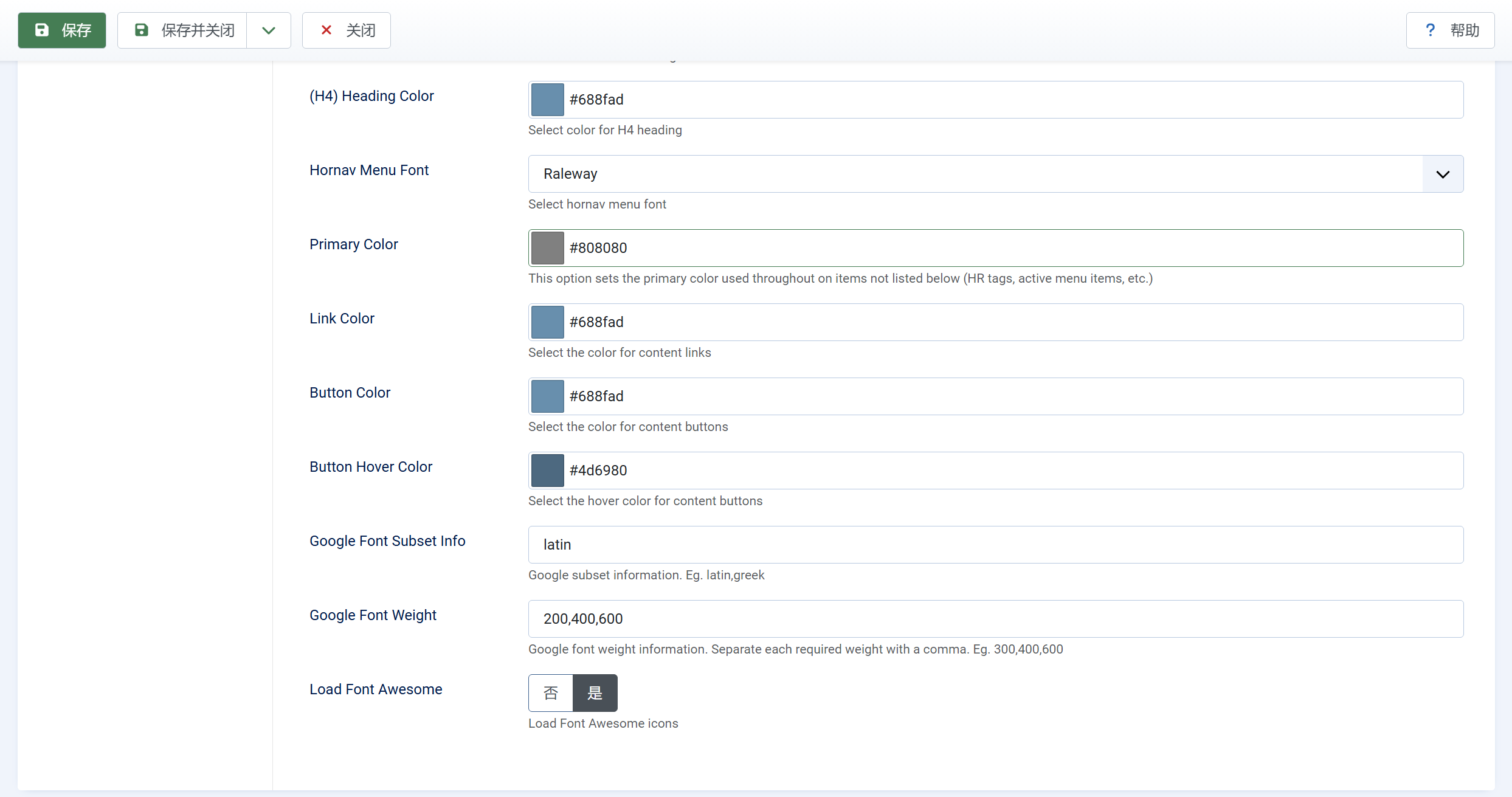Open the Button Hover Color swatch

pos(547,471)
